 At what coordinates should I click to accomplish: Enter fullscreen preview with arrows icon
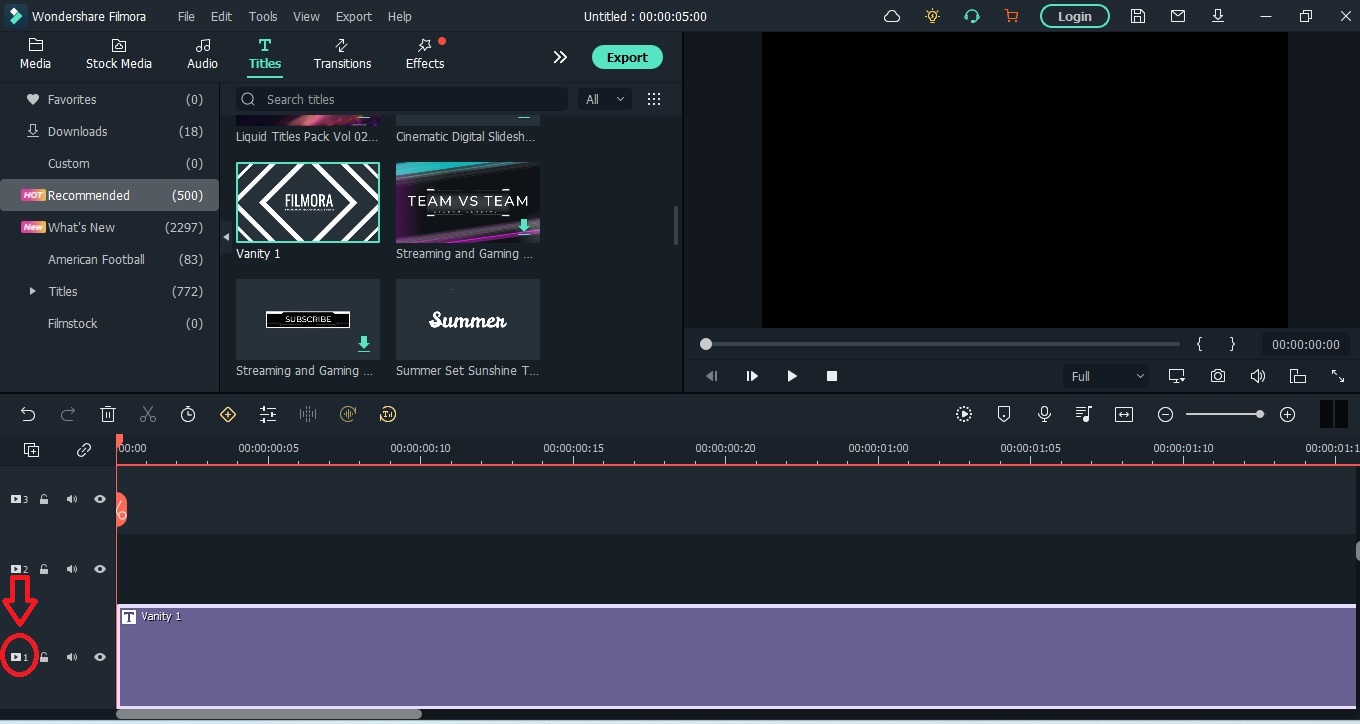coord(1338,376)
